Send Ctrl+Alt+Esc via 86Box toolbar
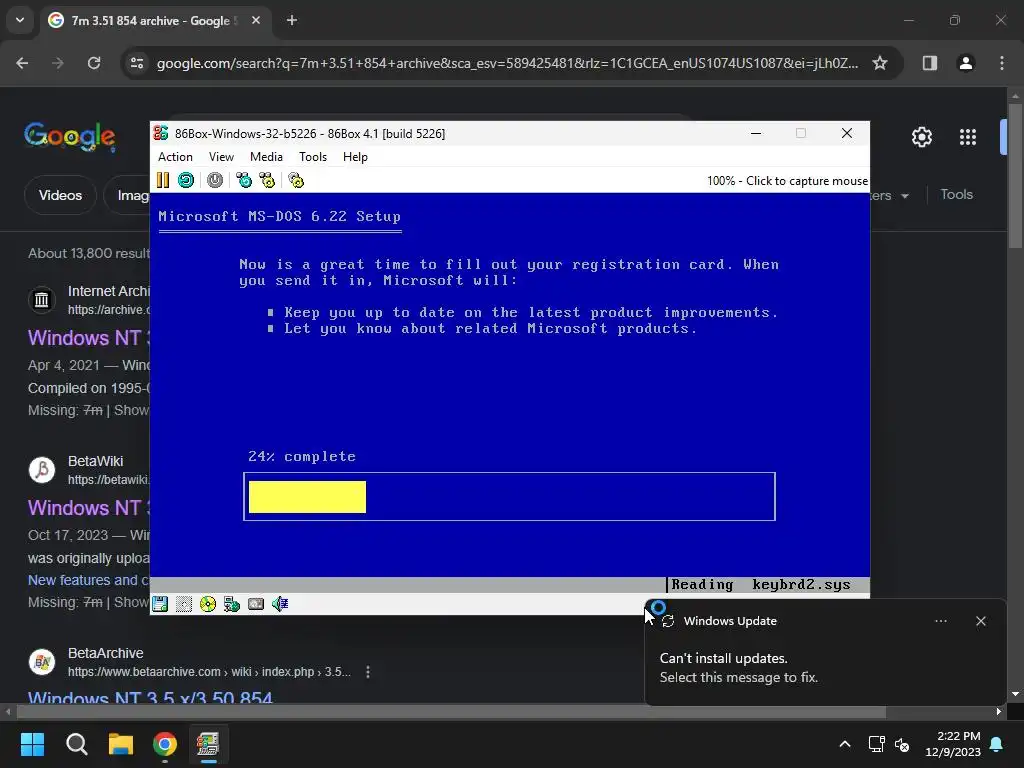The width and height of the screenshot is (1024, 768). click(268, 180)
